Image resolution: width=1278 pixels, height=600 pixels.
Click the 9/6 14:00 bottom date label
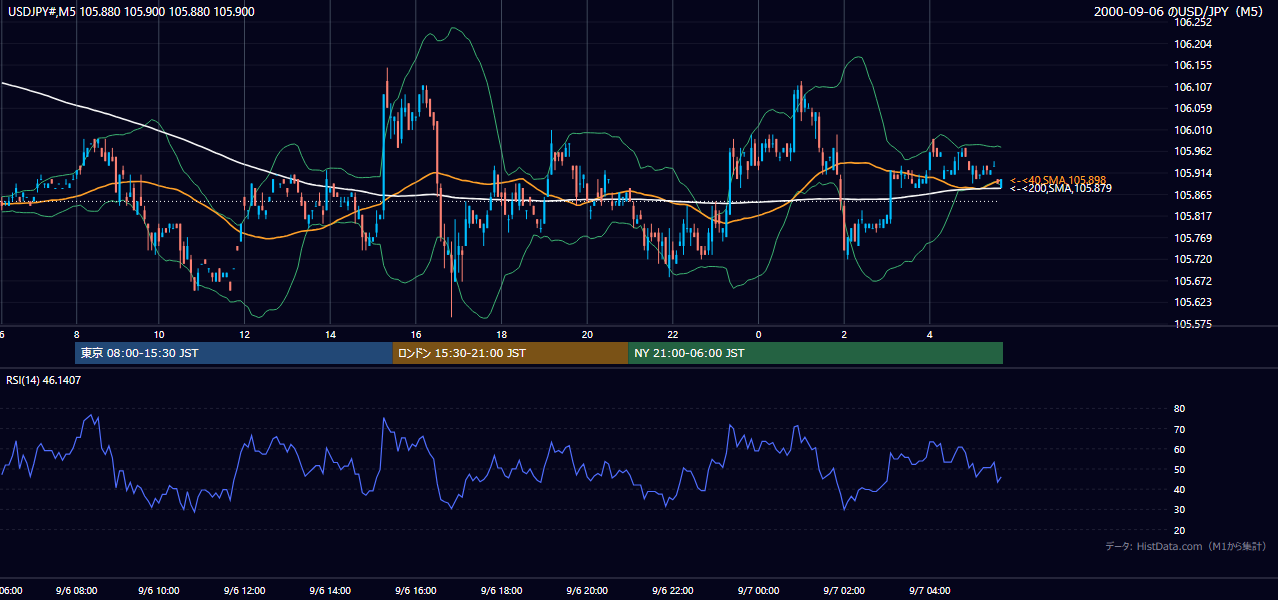coord(331,591)
